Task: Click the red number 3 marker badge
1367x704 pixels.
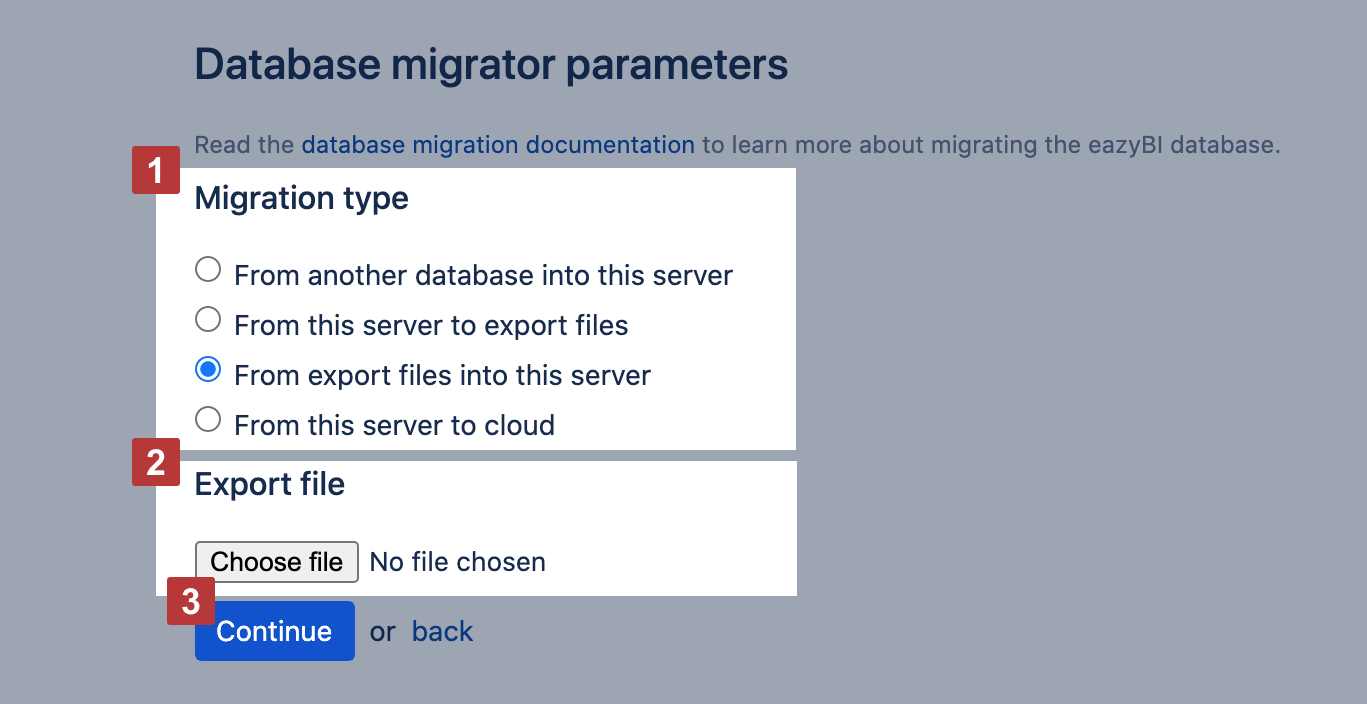Action: [190, 601]
